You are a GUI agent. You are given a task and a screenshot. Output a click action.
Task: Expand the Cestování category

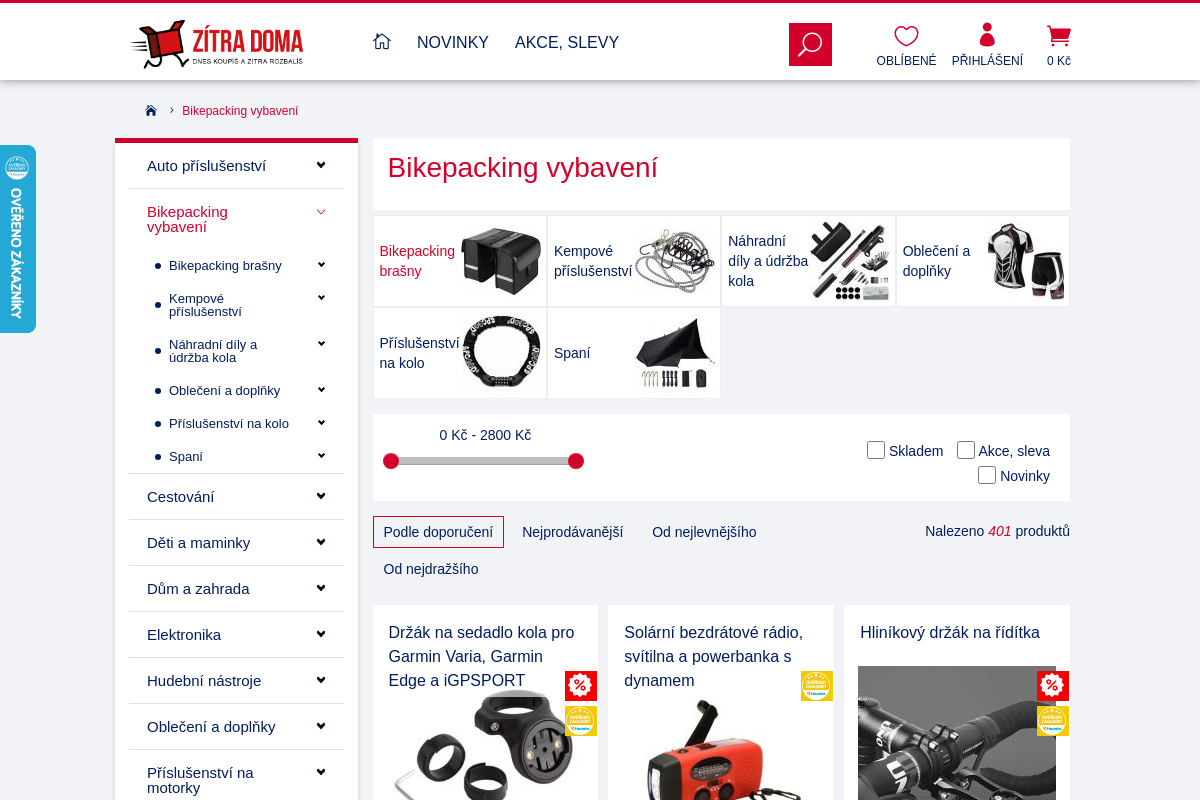point(320,494)
